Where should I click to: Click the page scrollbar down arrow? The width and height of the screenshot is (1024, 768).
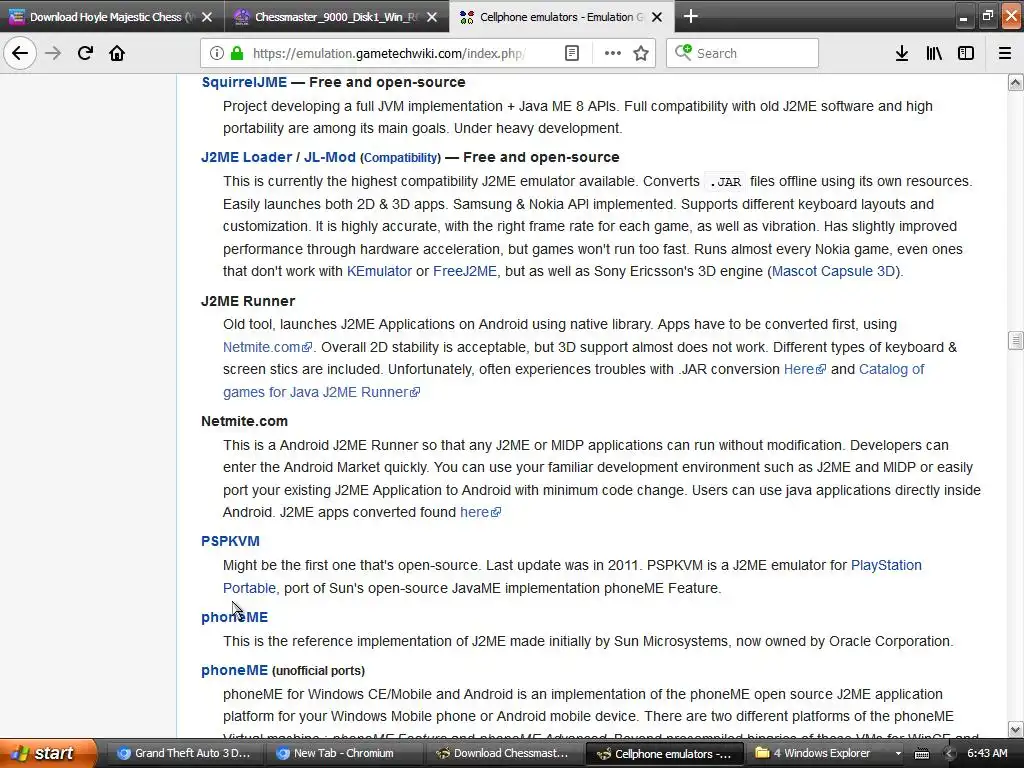pyautogui.click(x=1015, y=729)
